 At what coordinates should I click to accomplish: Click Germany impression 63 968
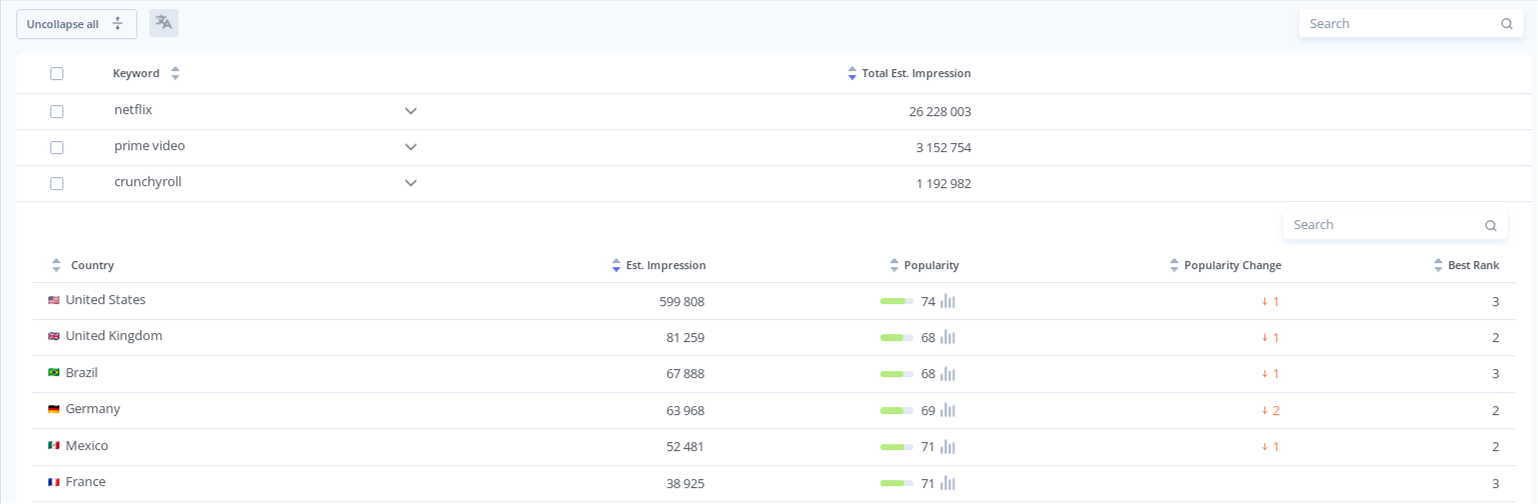(685, 411)
